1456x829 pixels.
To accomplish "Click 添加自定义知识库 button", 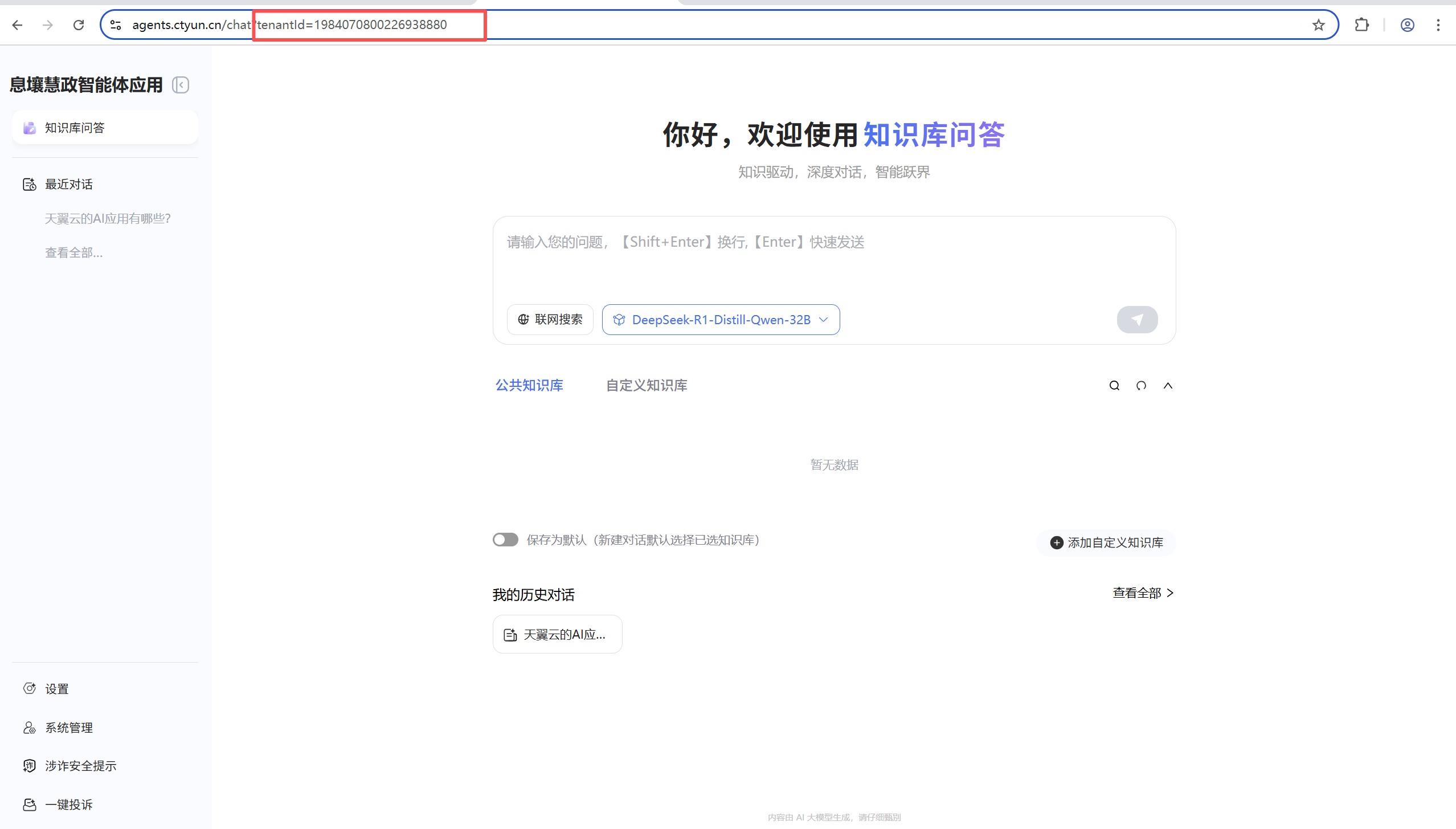I will coord(1106,542).
